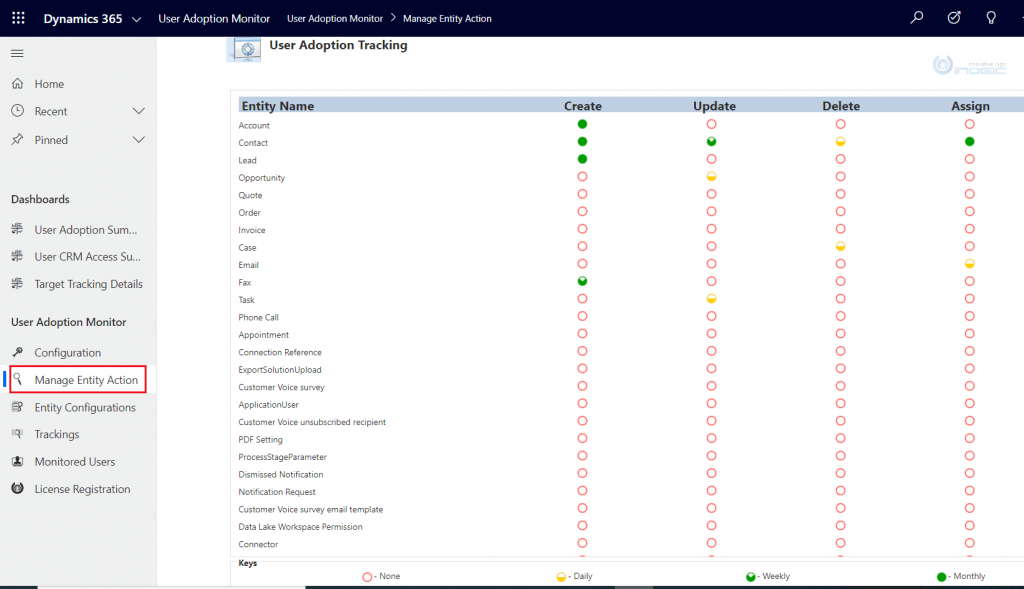This screenshot has width=1024, height=589.
Task: Open Entity Configurations from the sidebar
Action: click(x=88, y=407)
